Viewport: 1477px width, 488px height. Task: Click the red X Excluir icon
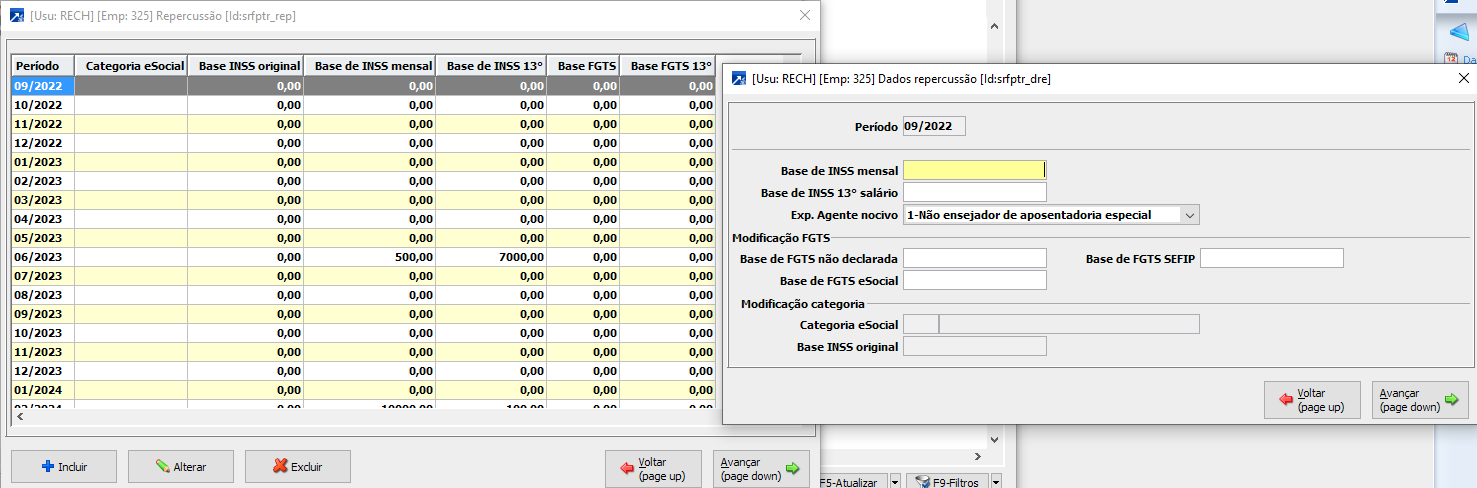coord(280,466)
